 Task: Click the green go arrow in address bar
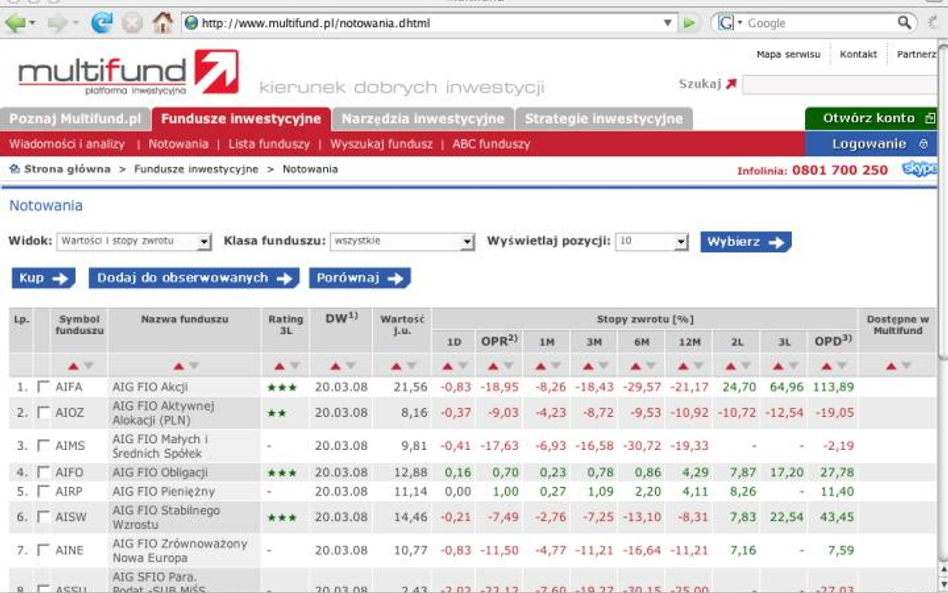(689, 22)
